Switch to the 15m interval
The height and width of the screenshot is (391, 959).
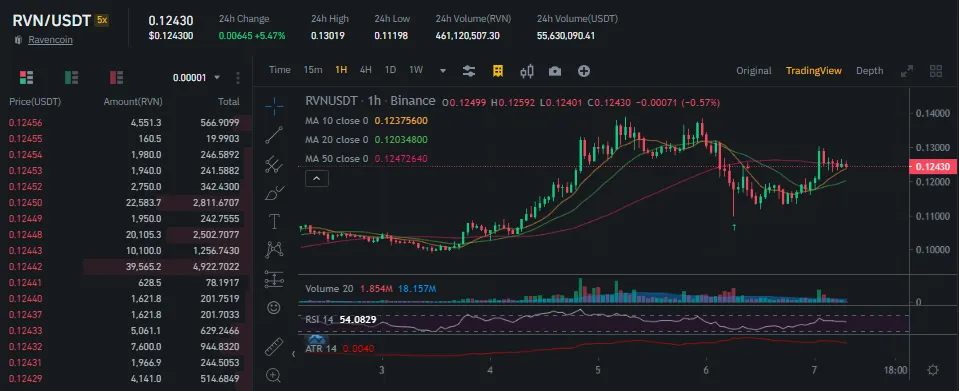pos(313,70)
